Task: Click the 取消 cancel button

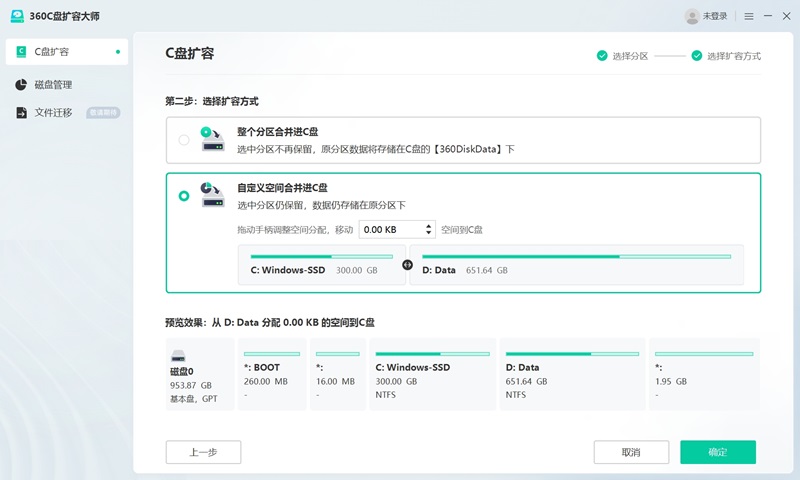Action: 630,452
